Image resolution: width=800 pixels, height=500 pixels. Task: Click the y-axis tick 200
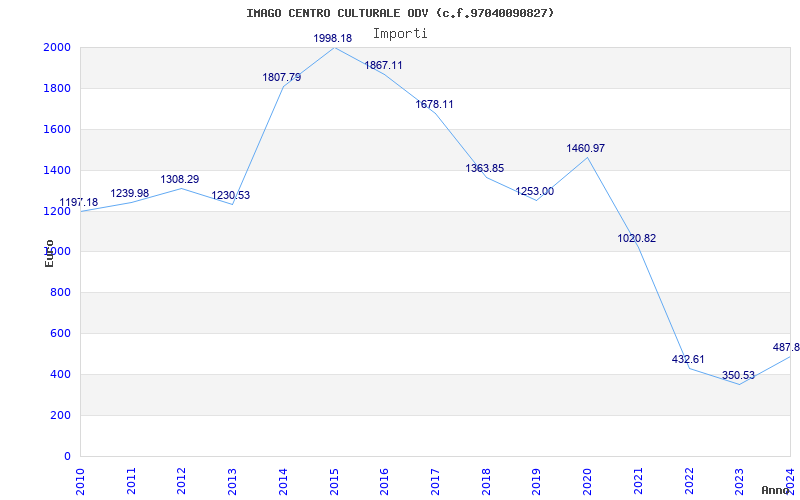63,415
